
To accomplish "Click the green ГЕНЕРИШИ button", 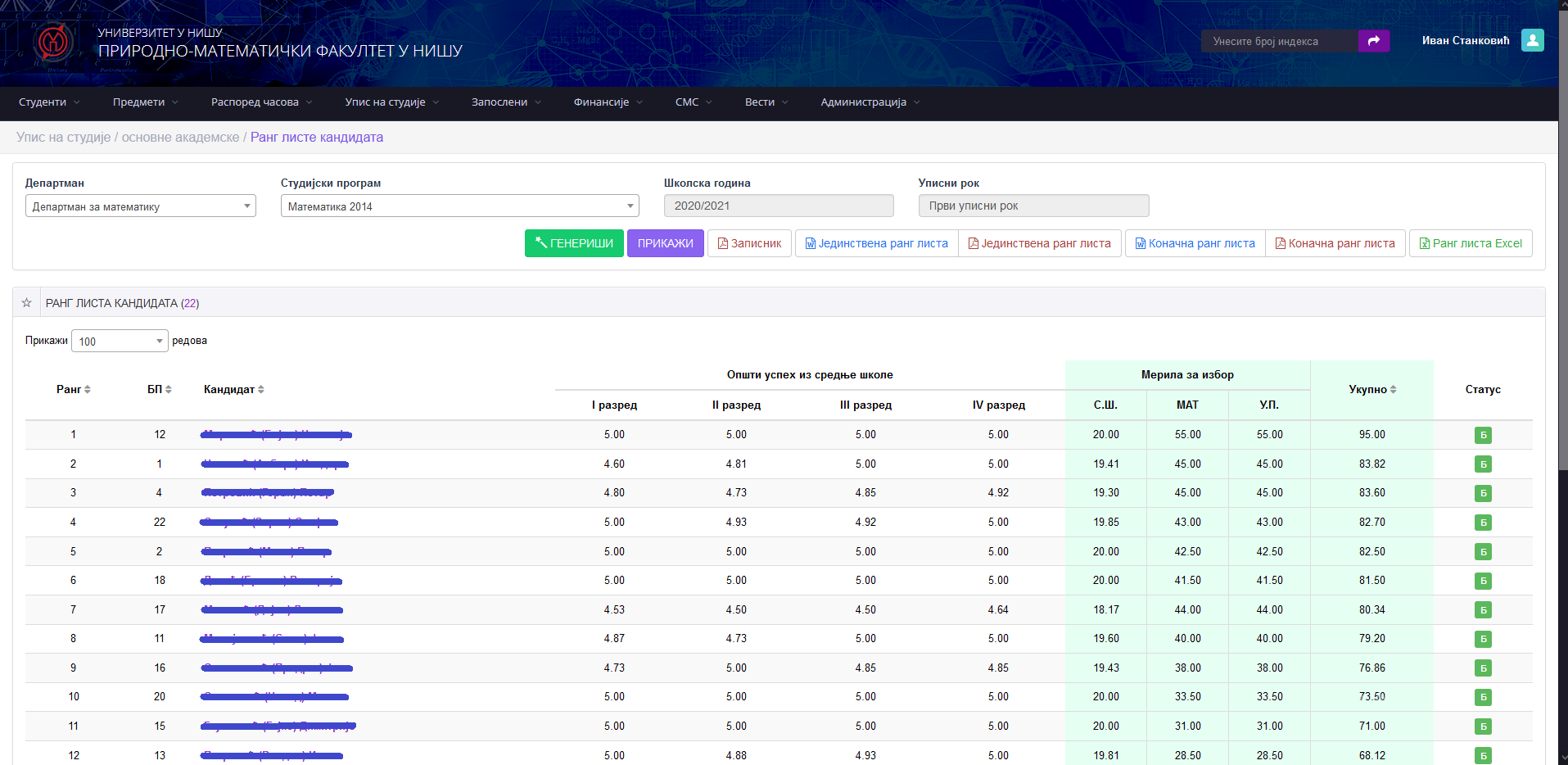I will coord(574,243).
